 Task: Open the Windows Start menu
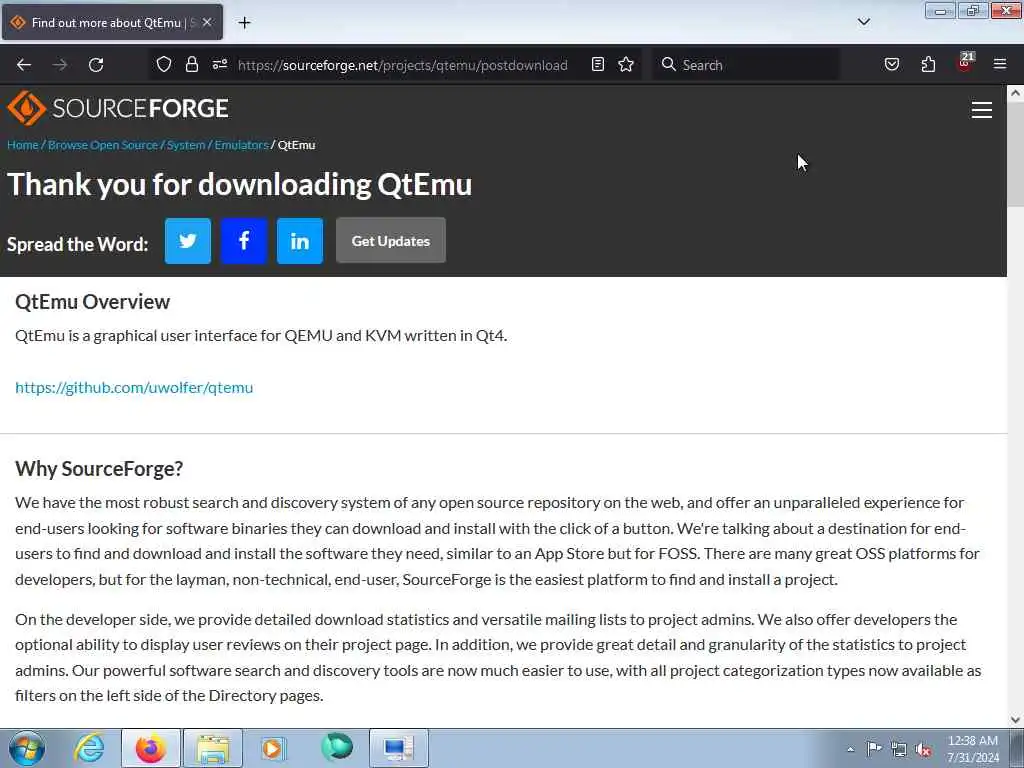(27, 748)
